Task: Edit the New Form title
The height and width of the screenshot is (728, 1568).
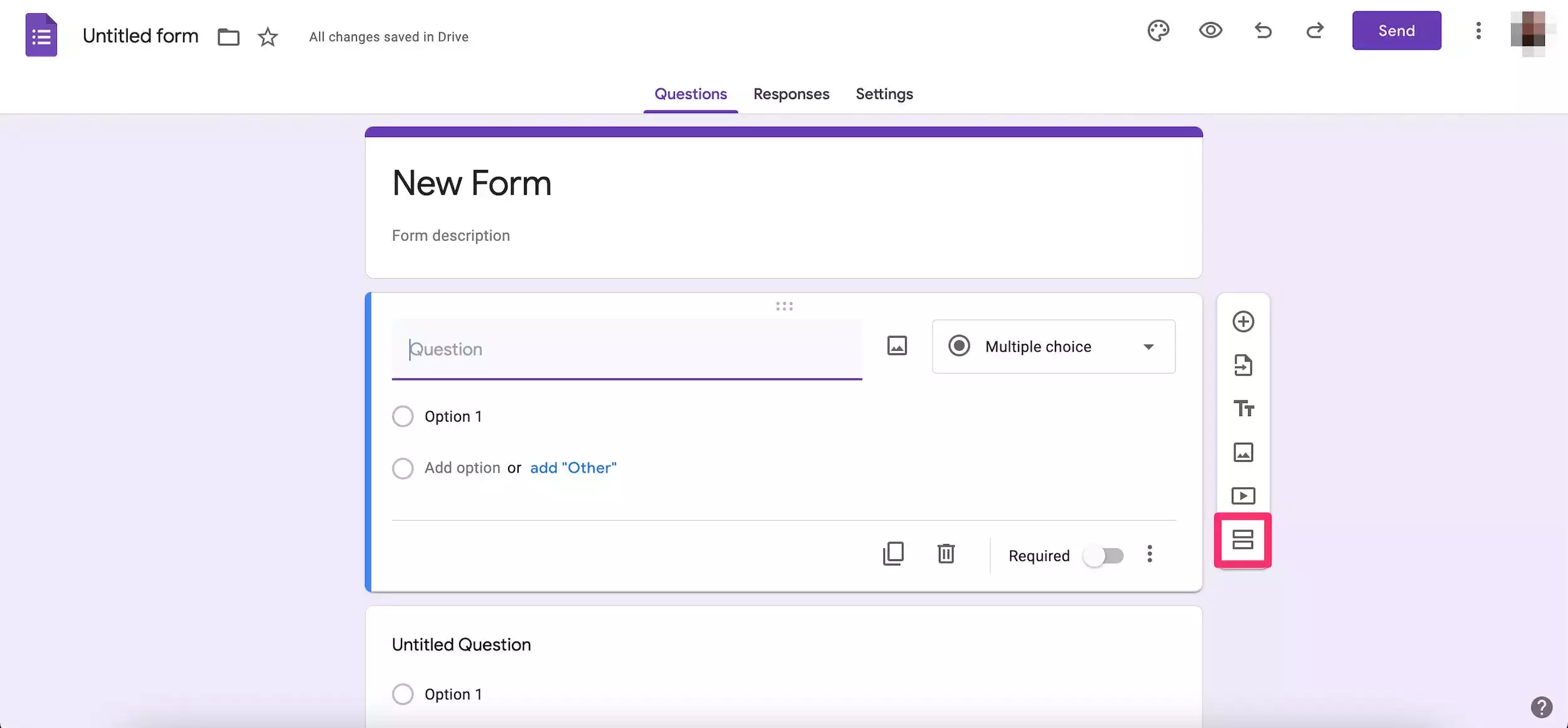Action: click(x=472, y=183)
